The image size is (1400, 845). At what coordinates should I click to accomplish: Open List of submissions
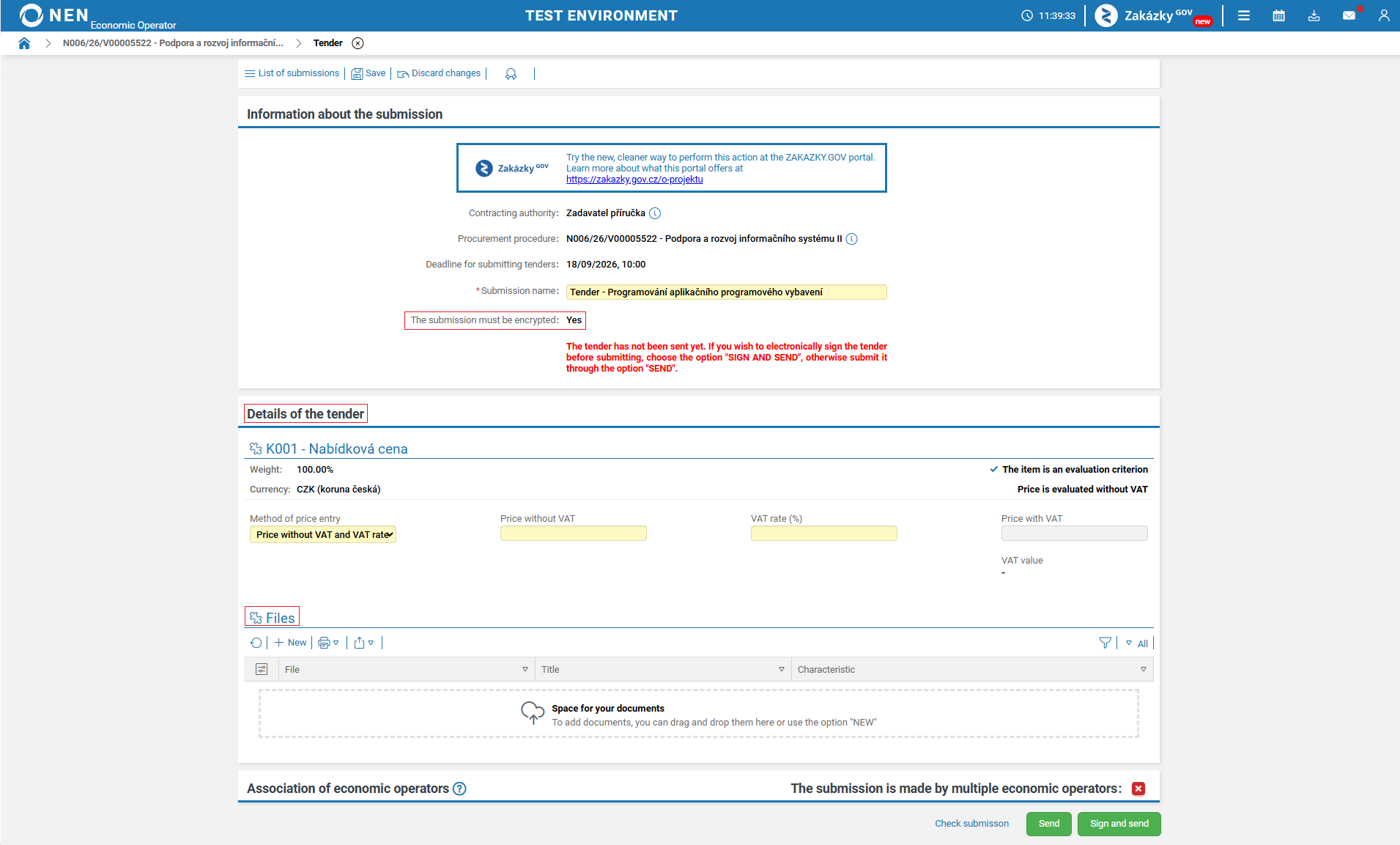[x=292, y=73]
